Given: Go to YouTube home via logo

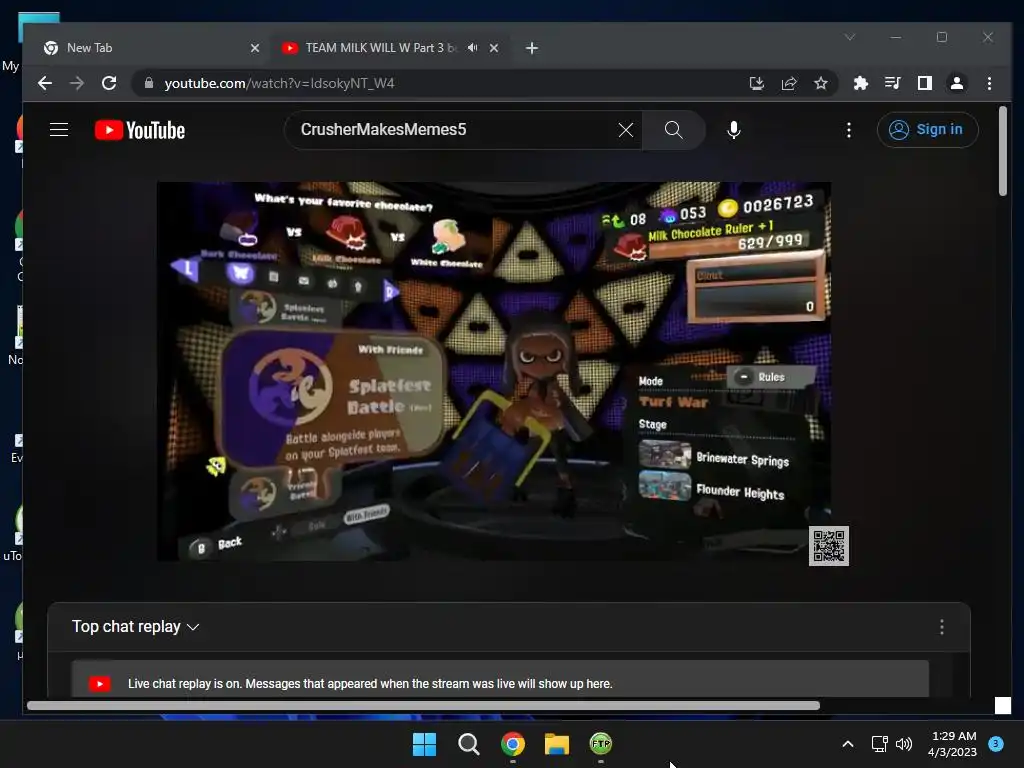Looking at the screenshot, I should coord(140,130).
